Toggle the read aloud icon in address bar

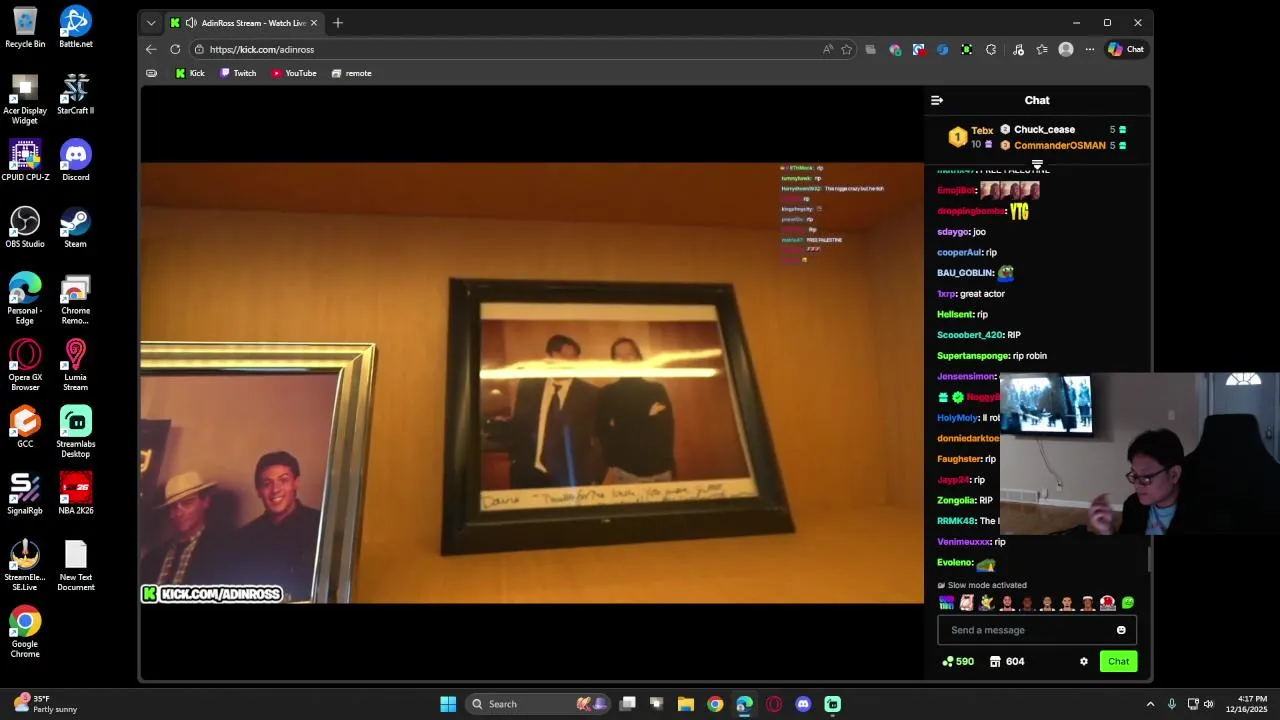828,49
